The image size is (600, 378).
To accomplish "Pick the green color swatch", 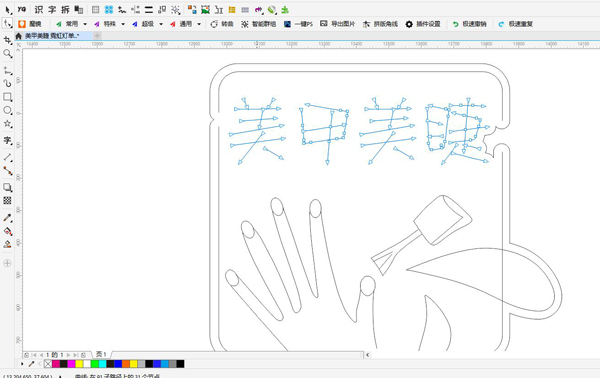I will click(x=95, y=364).
